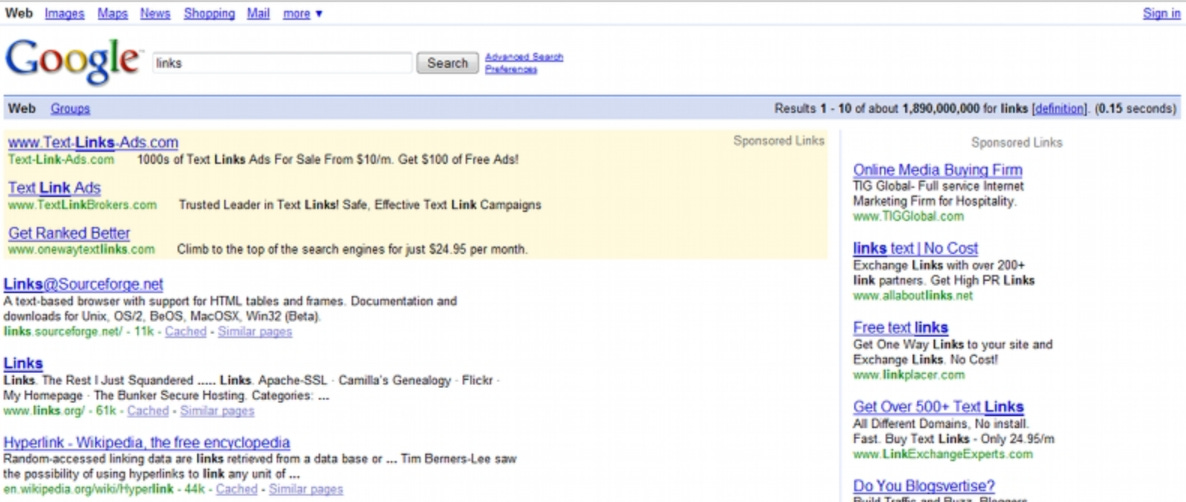
Task: Go to News in top navigation
Action: click(x=155, y=14)
